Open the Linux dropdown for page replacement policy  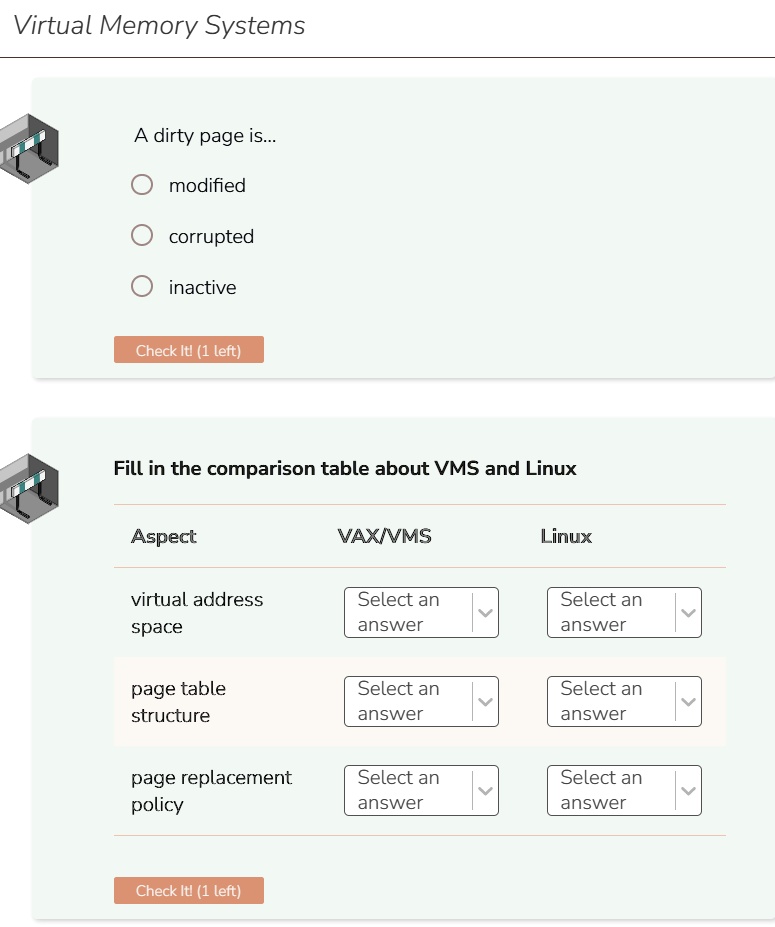tap(623, 790)
